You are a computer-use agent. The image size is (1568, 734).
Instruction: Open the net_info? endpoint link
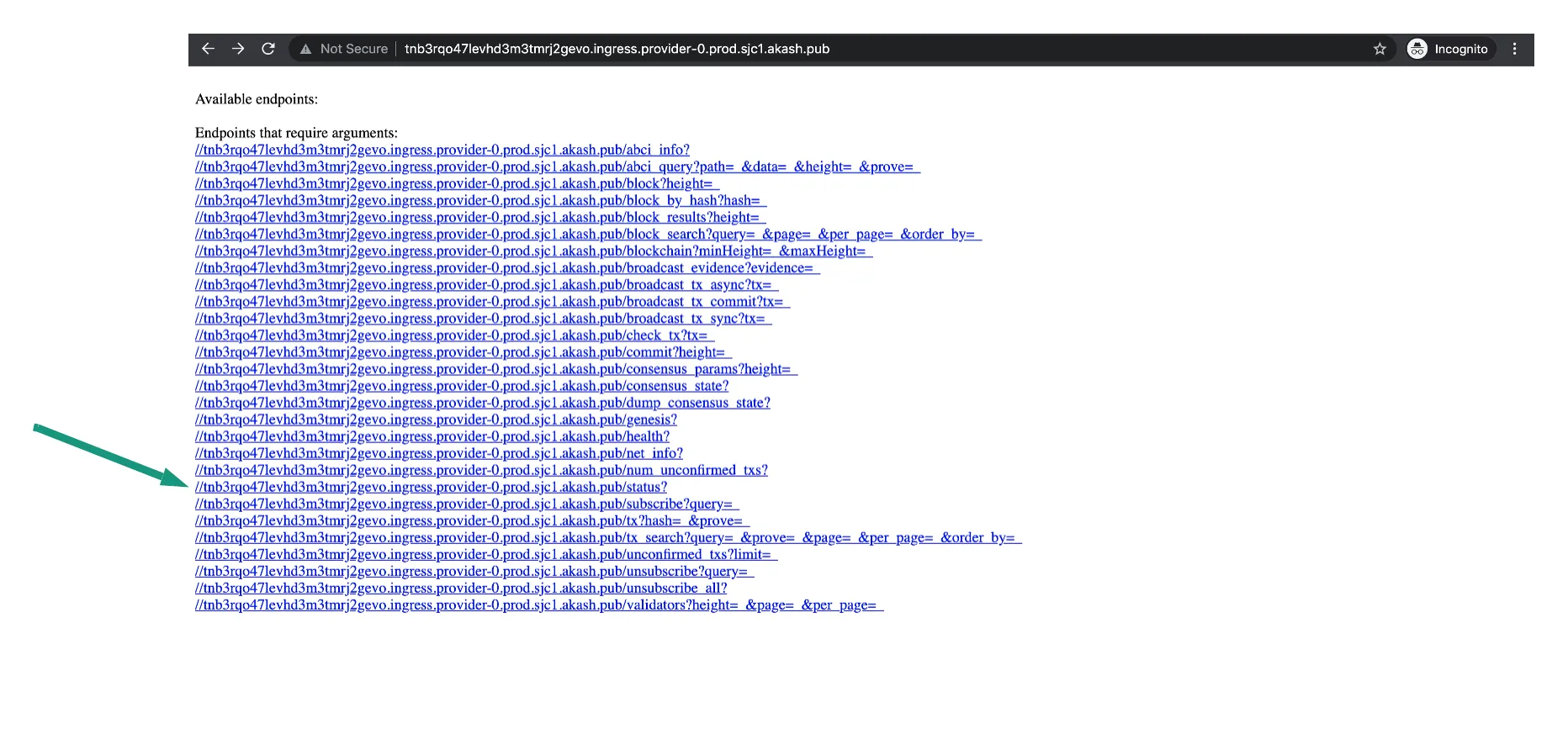[x=438, y=453]
